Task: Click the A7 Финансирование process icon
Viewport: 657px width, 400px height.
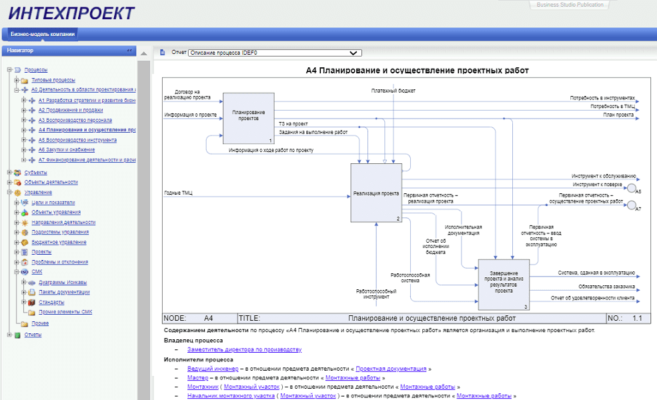Action: [x=32, y=160]
